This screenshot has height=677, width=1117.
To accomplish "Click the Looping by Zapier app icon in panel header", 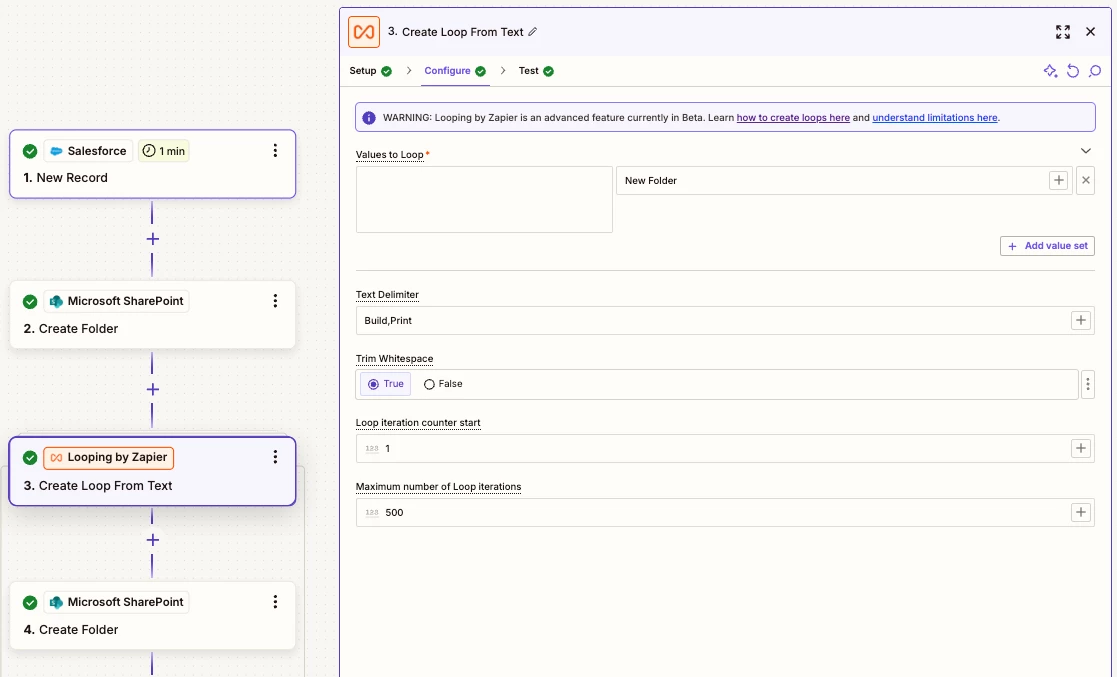I will tap(363, 32).
